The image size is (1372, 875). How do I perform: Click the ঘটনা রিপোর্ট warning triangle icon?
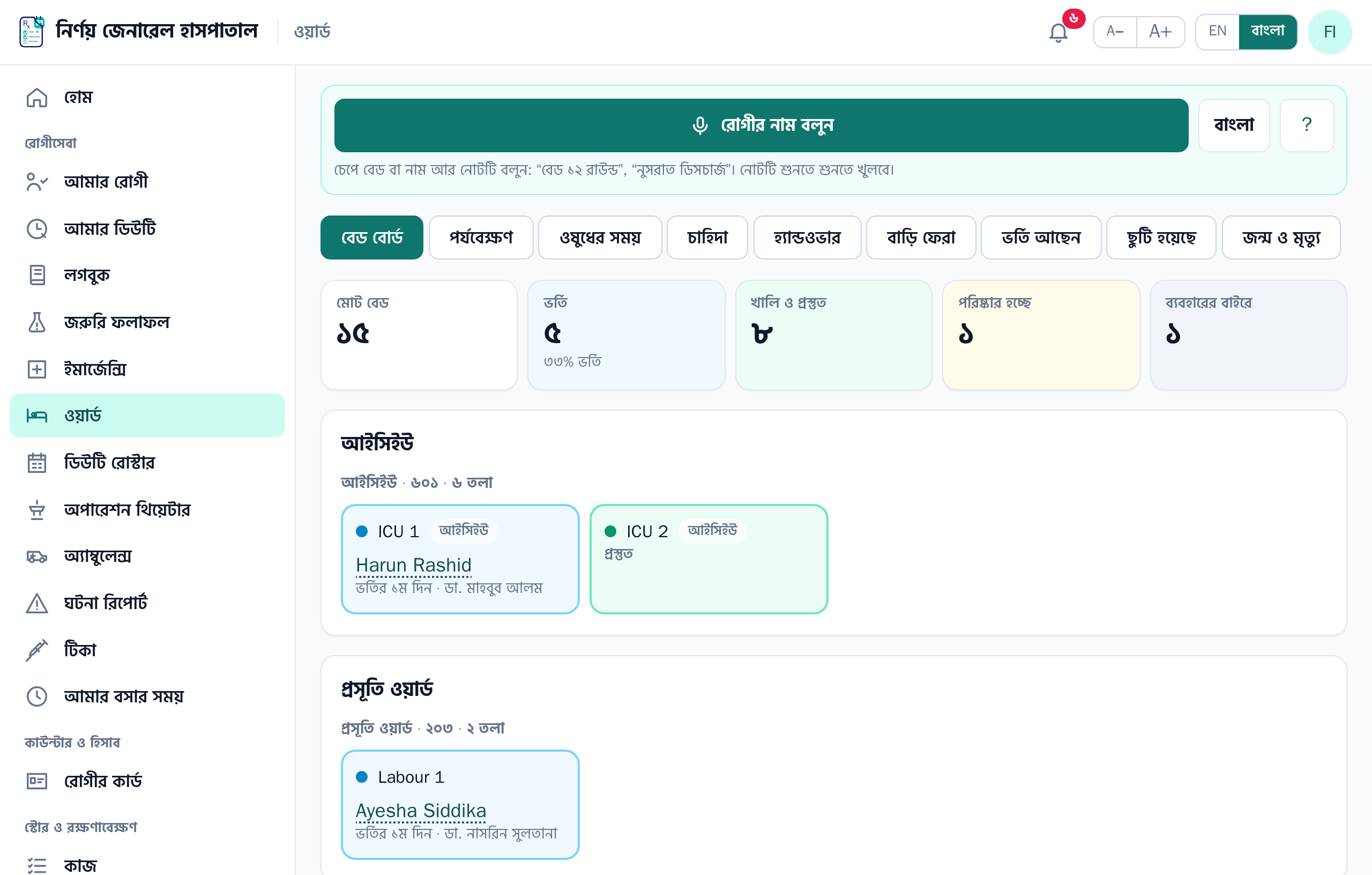coord(37,603)
